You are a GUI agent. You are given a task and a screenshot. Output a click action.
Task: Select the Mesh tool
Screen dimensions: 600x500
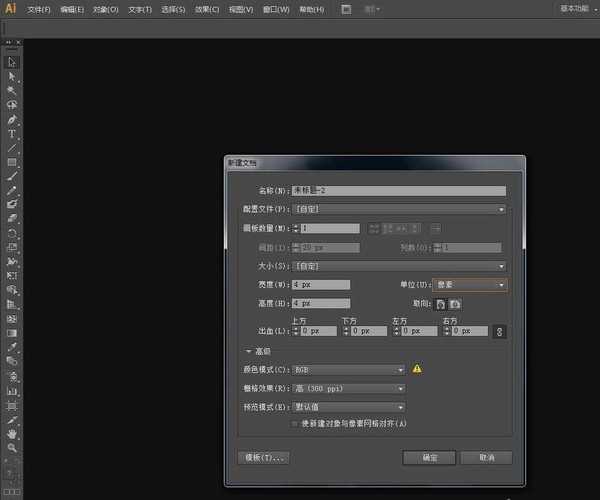point(12,319)
